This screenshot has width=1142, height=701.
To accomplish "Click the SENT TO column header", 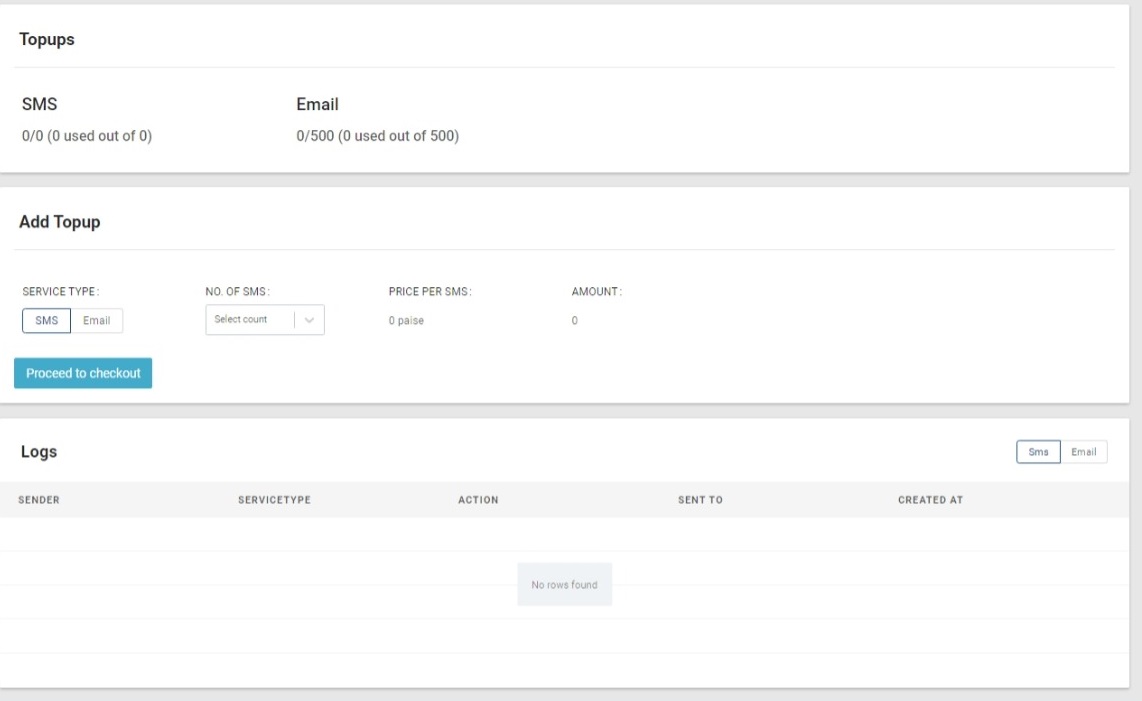I will (701, 500).
